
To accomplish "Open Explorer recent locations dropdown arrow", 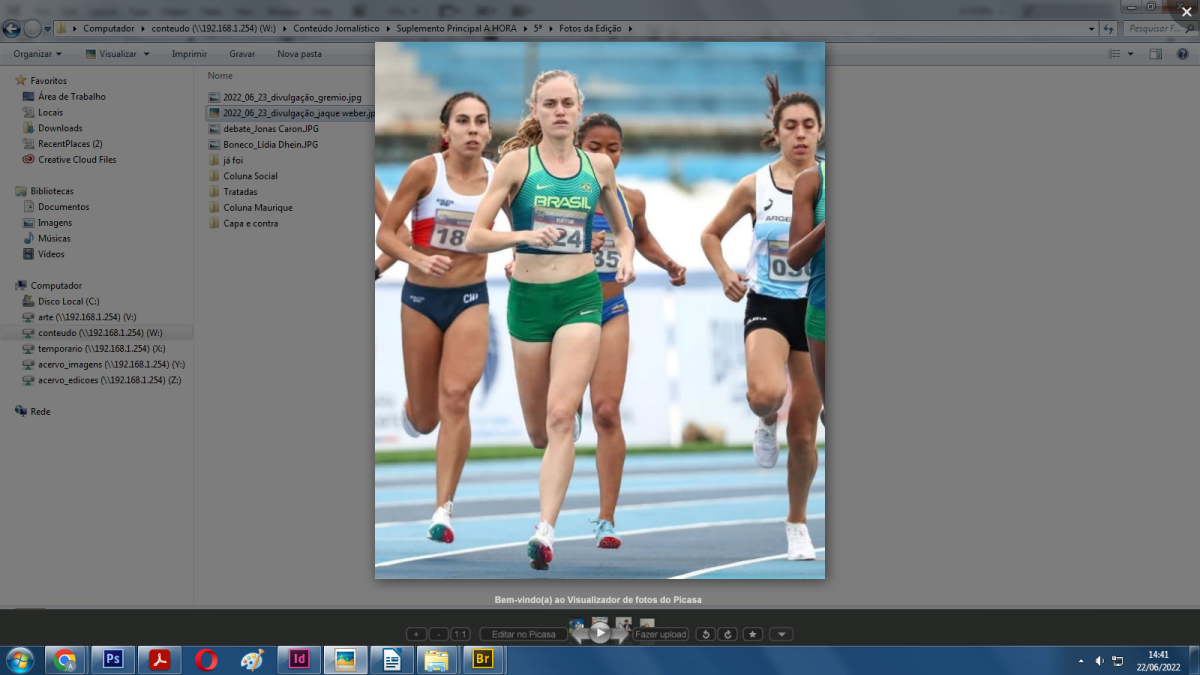I will (x=47, y=29).
